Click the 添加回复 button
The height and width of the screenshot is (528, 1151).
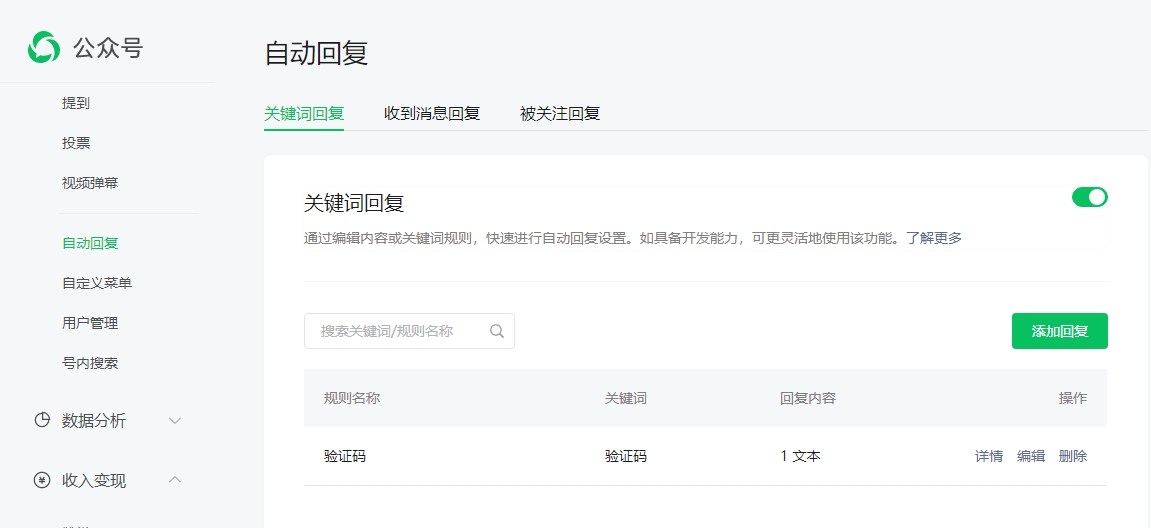(1059, 331)
